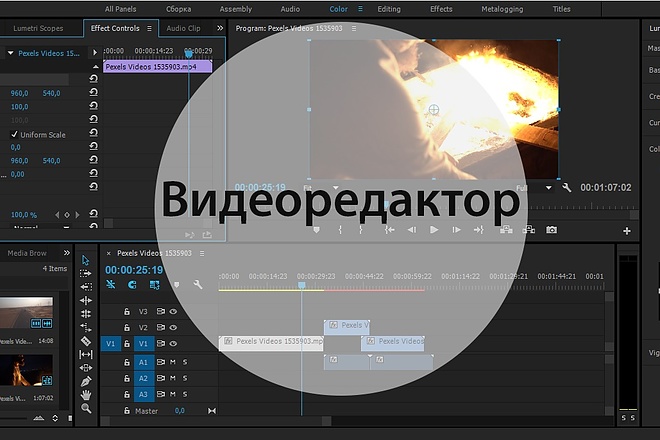The height and width of the screenshot is (440, 660).
Task: Play the Program monitor video
Action: click(434, 230)
